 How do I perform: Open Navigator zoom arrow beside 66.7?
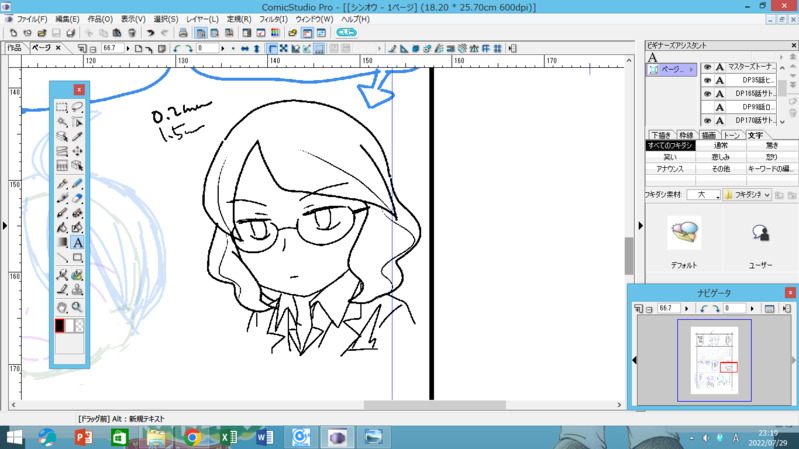coord(686,308)
